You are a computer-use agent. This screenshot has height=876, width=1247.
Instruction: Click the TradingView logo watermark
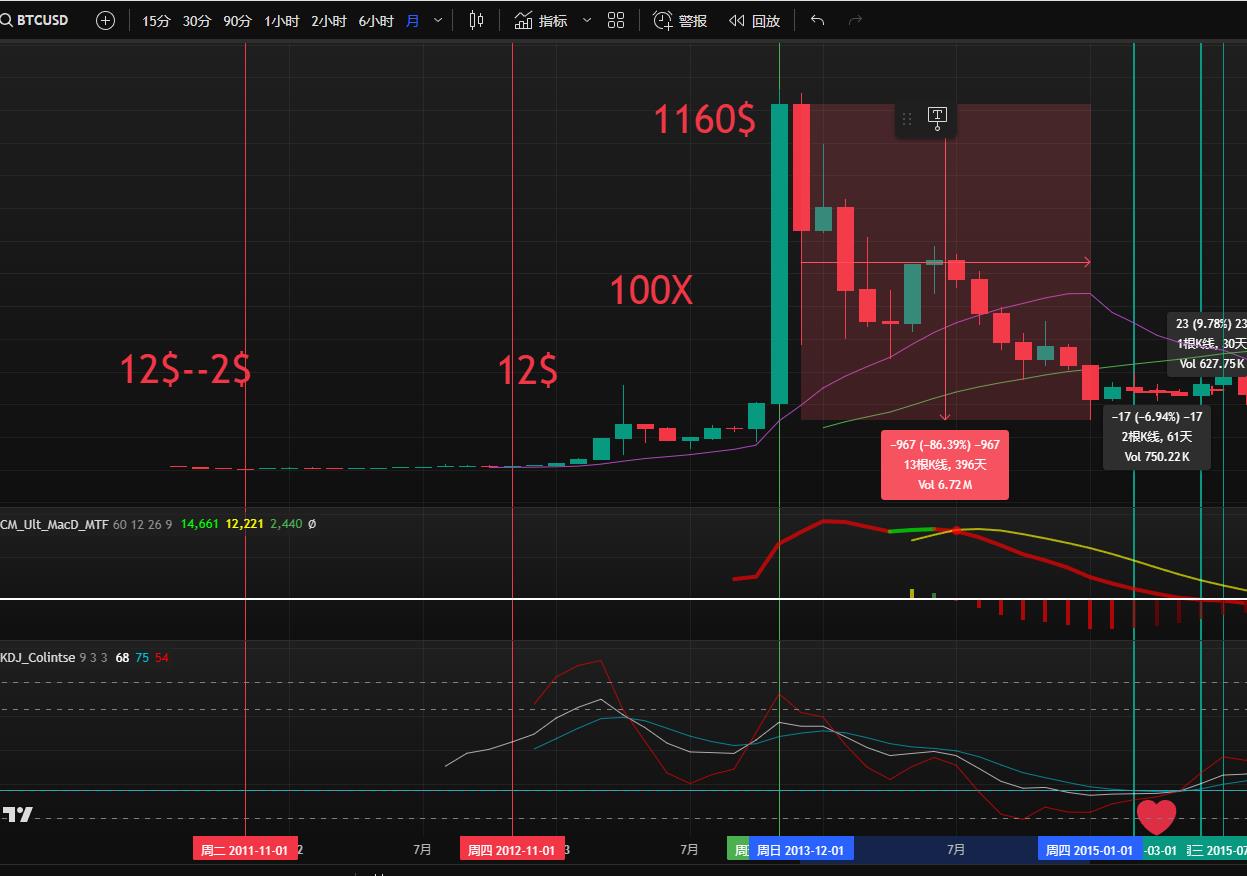[17, 814]
